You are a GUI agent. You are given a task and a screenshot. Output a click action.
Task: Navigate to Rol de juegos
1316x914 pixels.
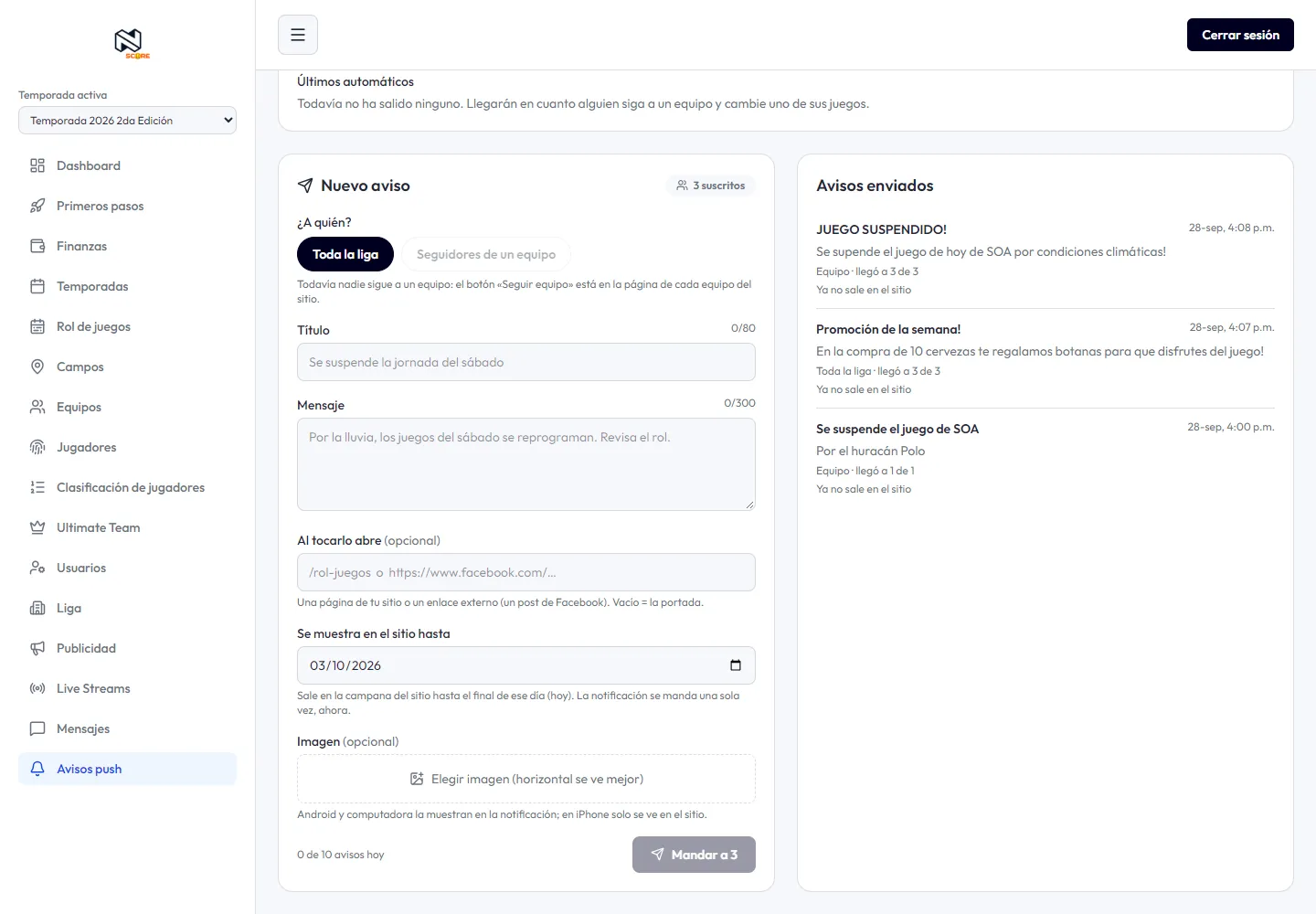click(127, 326)
